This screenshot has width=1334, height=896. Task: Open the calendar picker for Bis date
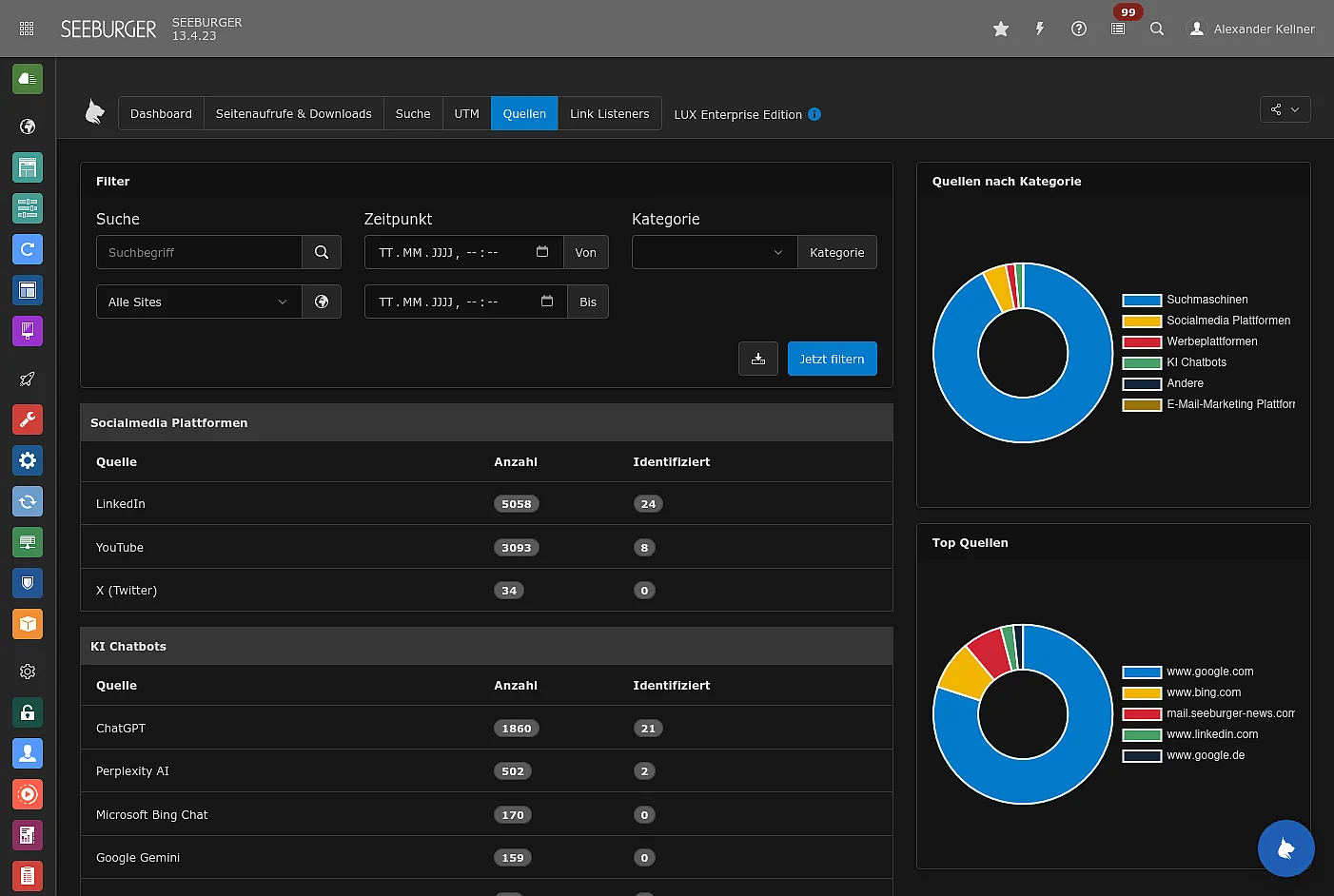coord(547,302)
